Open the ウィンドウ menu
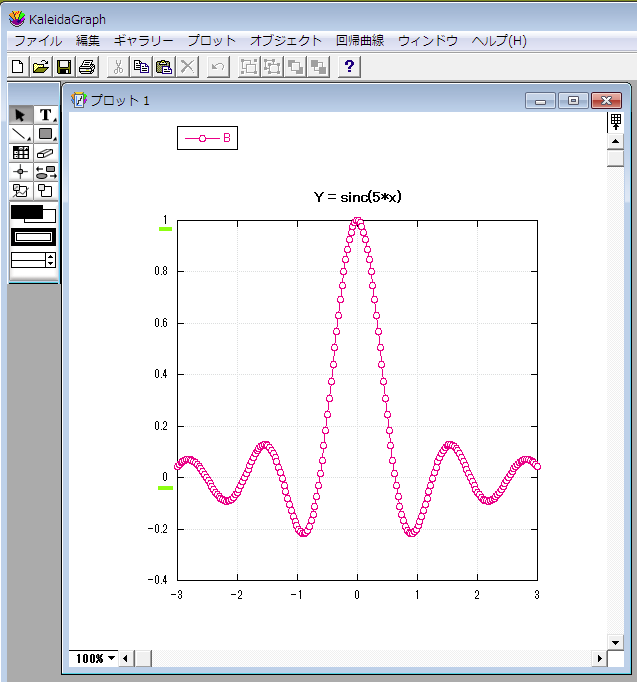Image resolution: width=637 pixels, height=682 pixels. pos(428,41)
